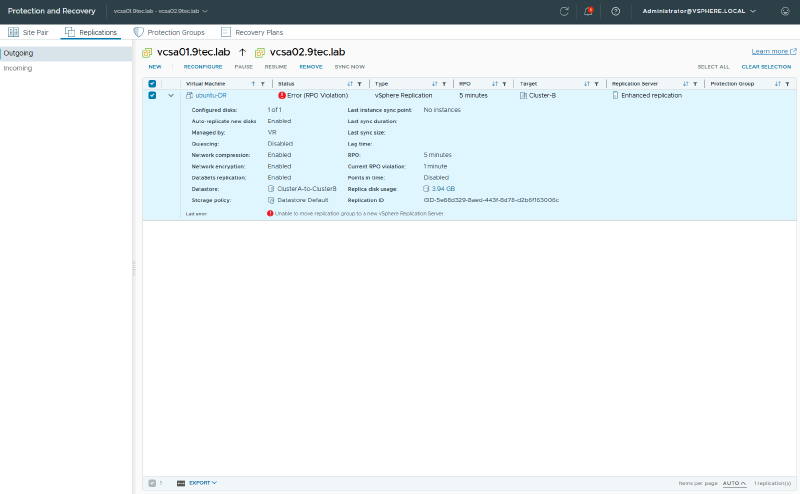Image resolution: width=800 pixels, height=494 pixels.
Task: Switch to the Protection Groups tab
Action: click(x=169, y=32)
